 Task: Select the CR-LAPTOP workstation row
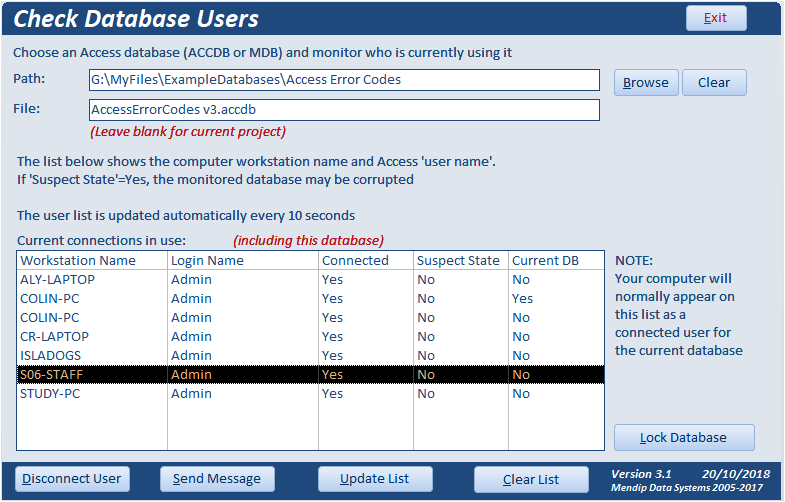click(310, 337)
